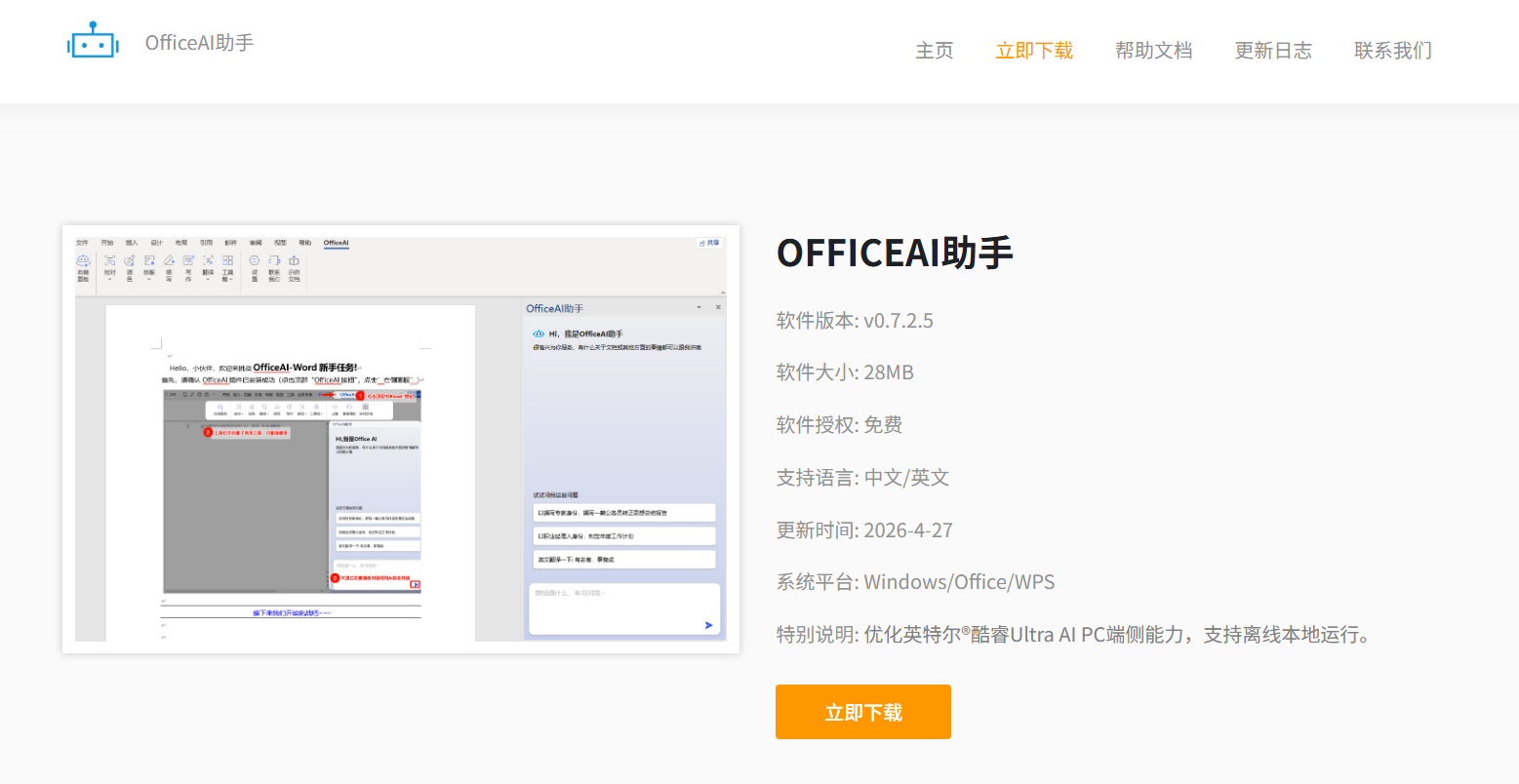Click the 排版 icon in preview ribbon
The image size is (1519, 784).
coord(149,260)
